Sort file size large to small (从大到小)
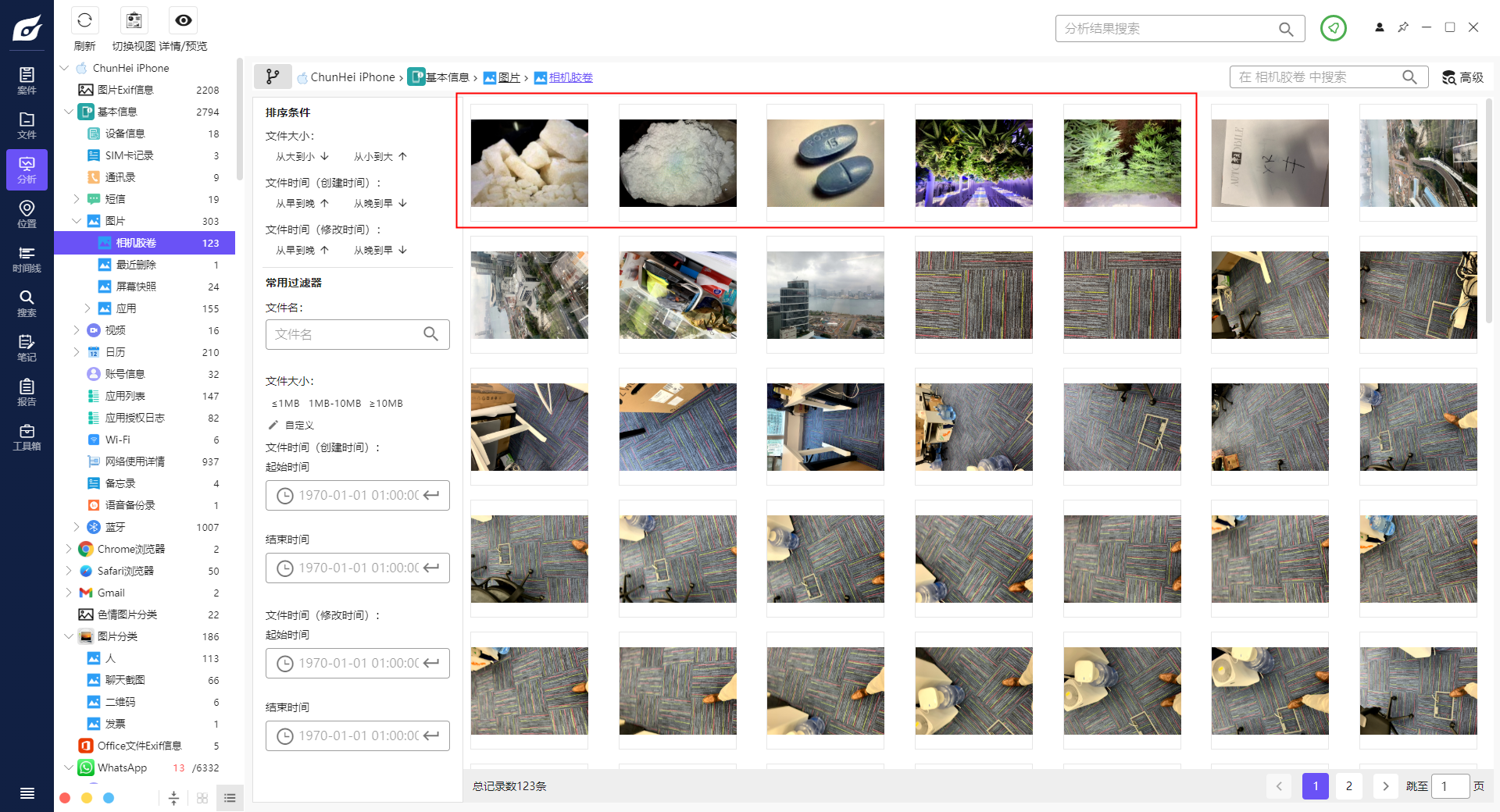The image size is (1500, 812). pos(302,157)
